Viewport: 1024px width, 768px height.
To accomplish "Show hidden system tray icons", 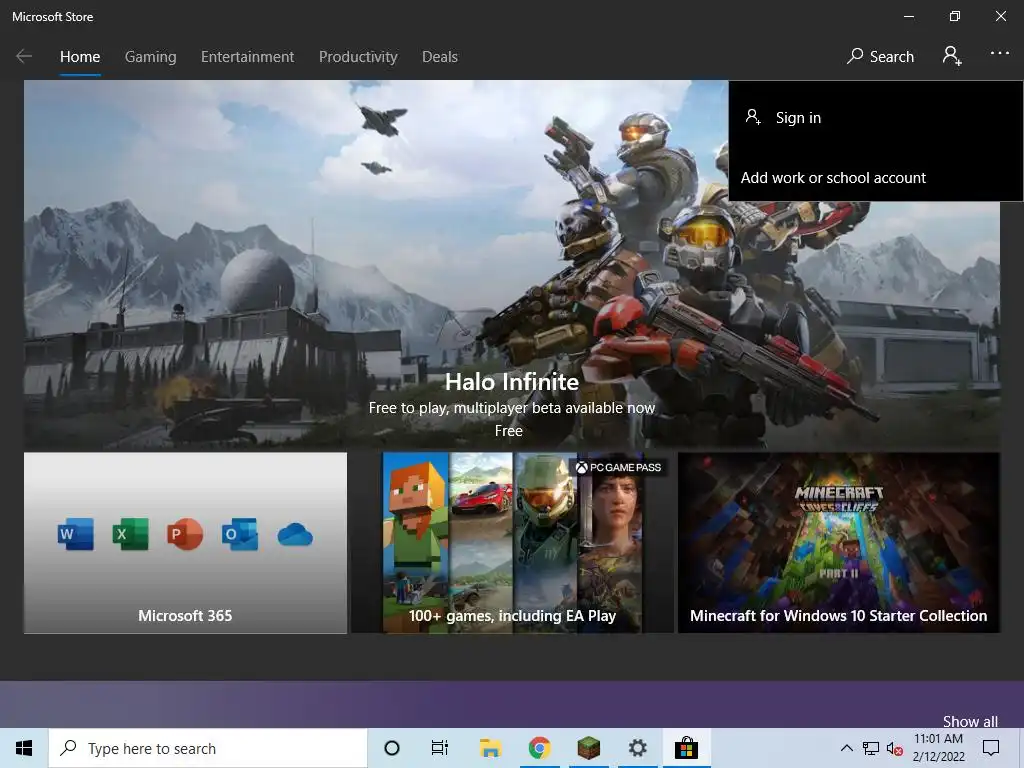I will pos(846,748).
